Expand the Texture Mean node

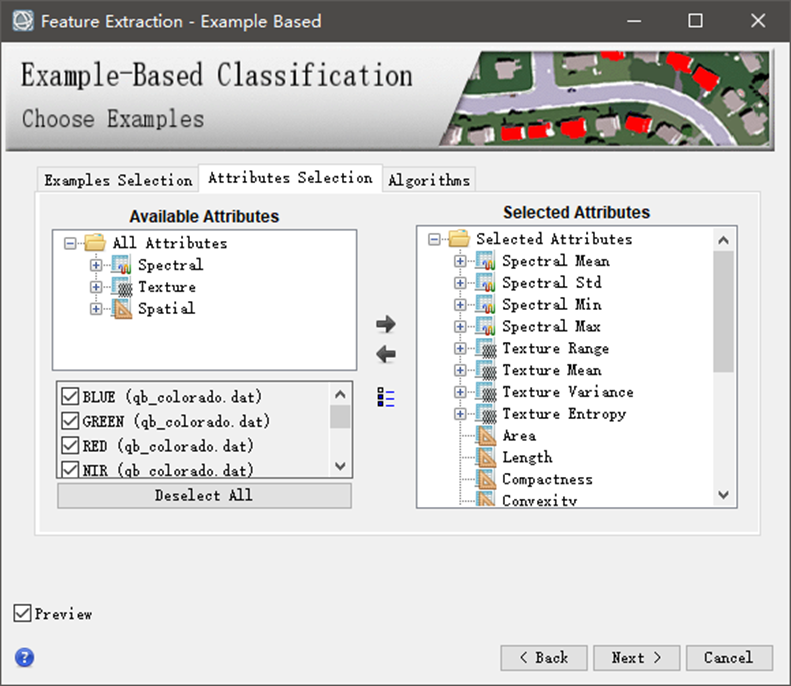point(460,370)
